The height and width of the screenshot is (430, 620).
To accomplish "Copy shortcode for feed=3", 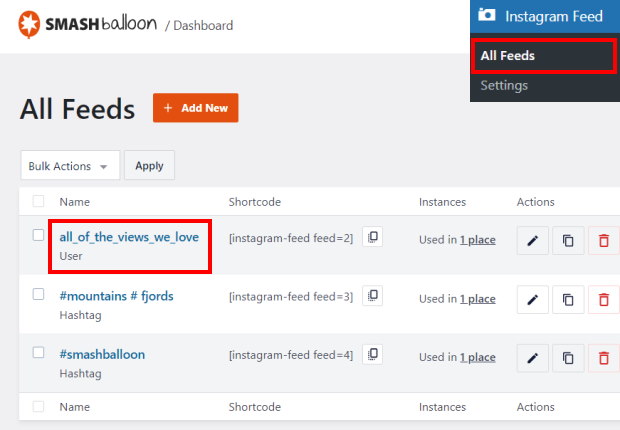I will coord(372,296).
